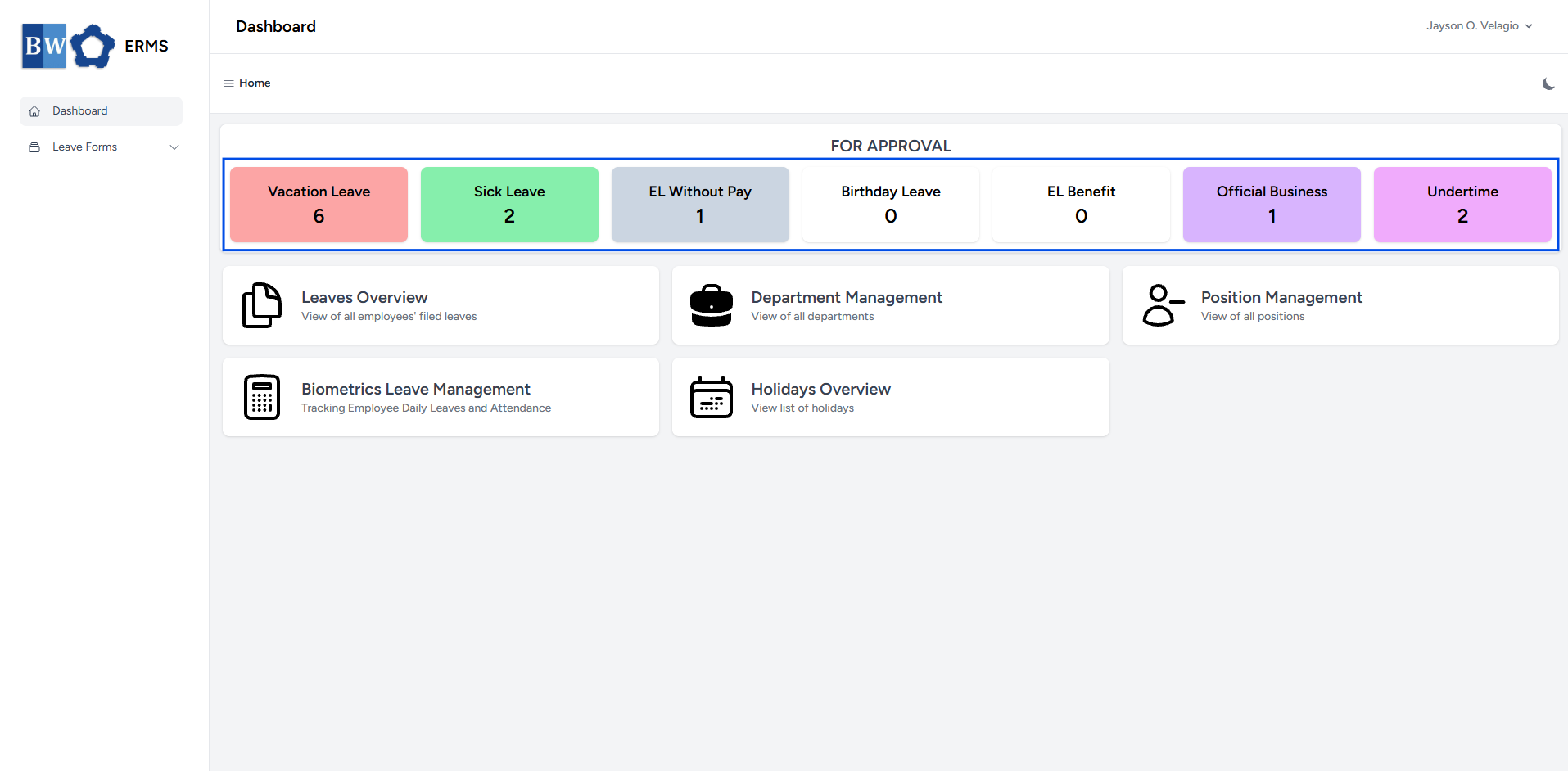Open the Department Management title link
Image resolution: width=1568 pixels, height=771 pixels.
[847, 298]
